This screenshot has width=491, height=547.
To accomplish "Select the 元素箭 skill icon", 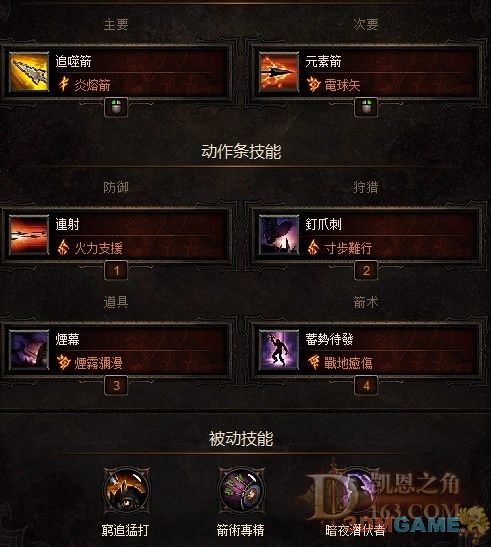I will [x=279, y=72].
